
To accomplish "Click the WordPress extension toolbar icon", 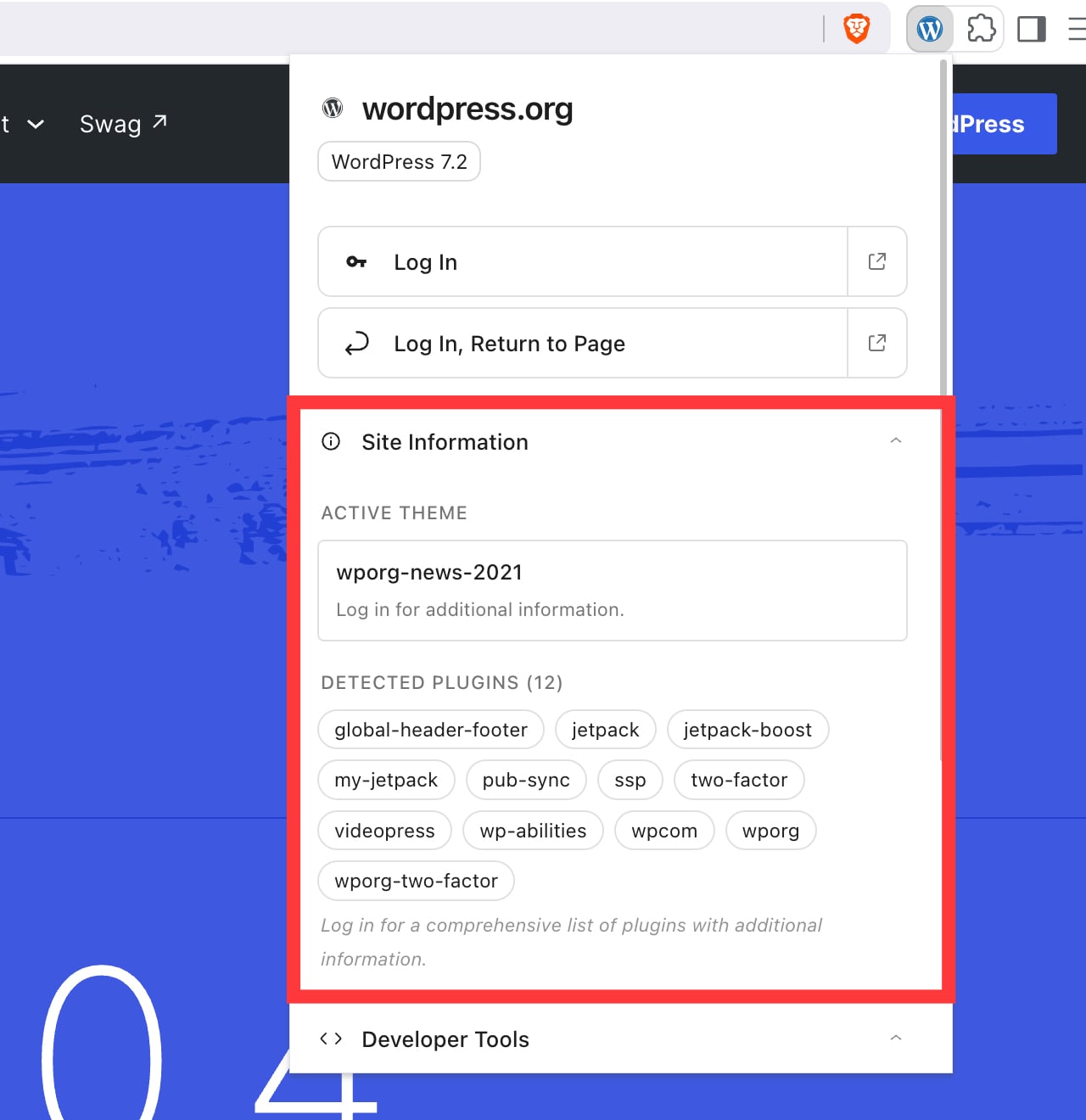I will point(930,30).
